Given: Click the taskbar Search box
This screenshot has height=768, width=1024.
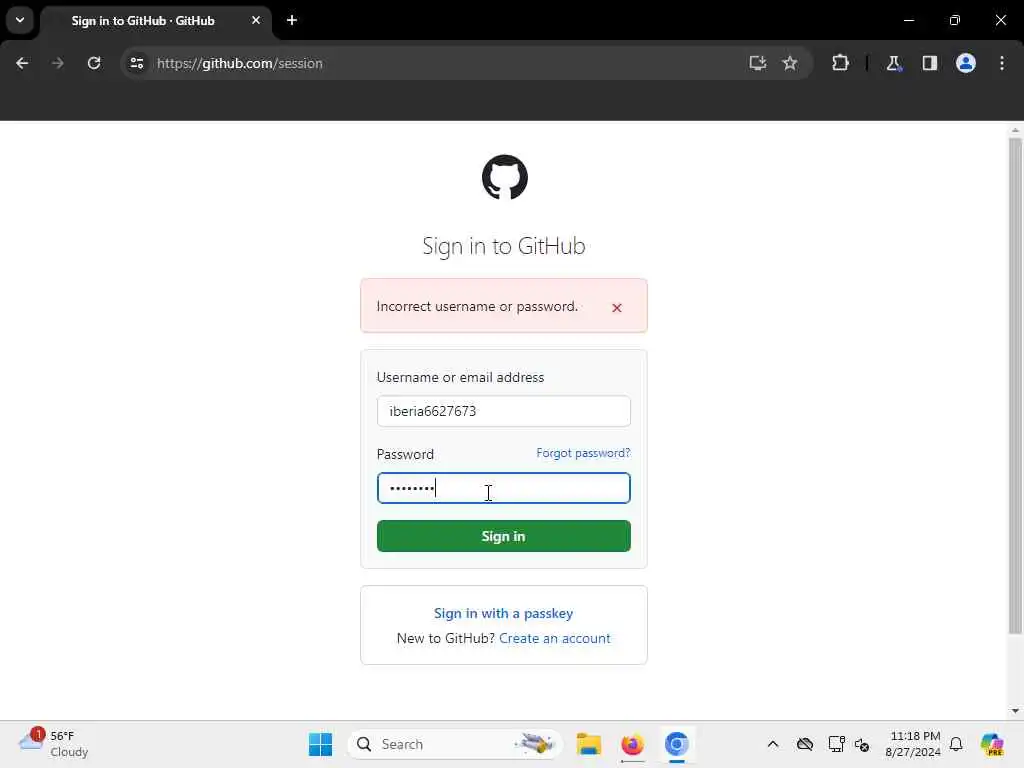Looking at the screenshot, I should pyautogui.click(x=455, y=744).
